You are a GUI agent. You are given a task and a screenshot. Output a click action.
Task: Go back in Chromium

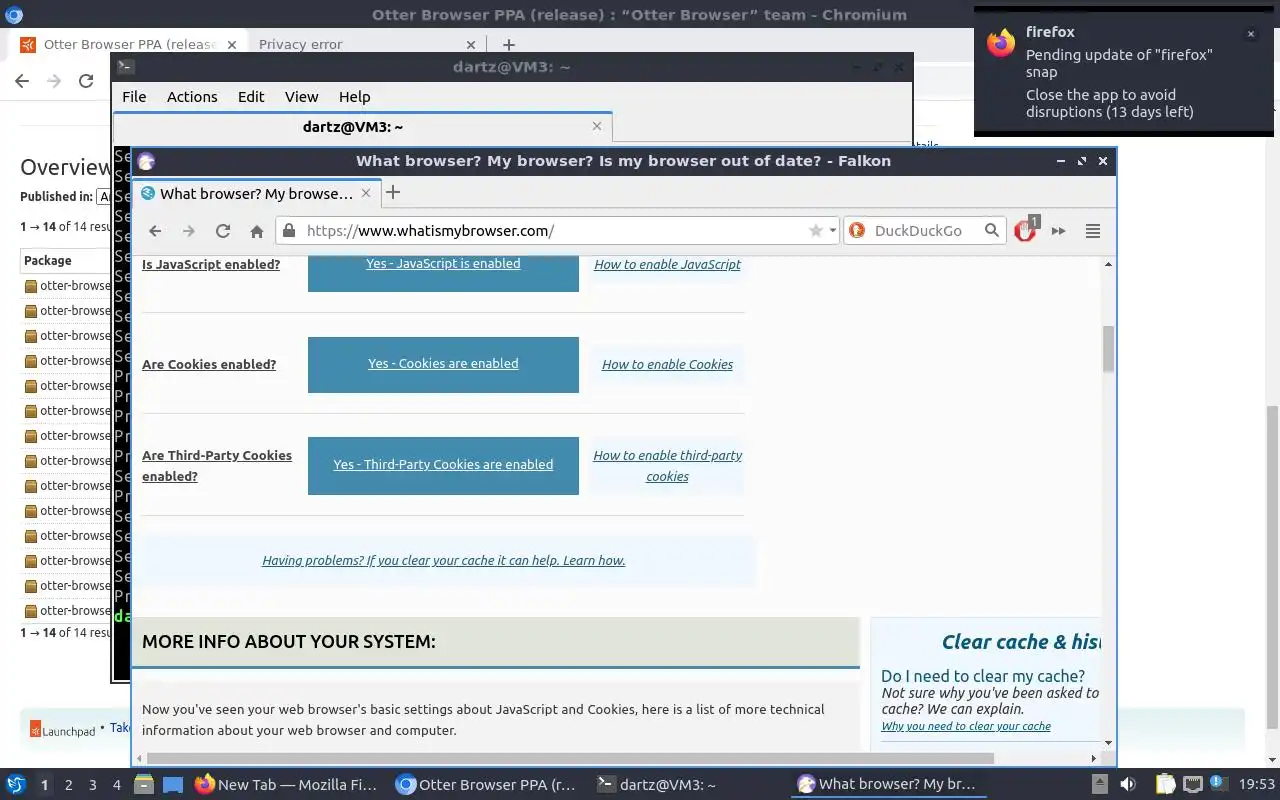(22, 81)
